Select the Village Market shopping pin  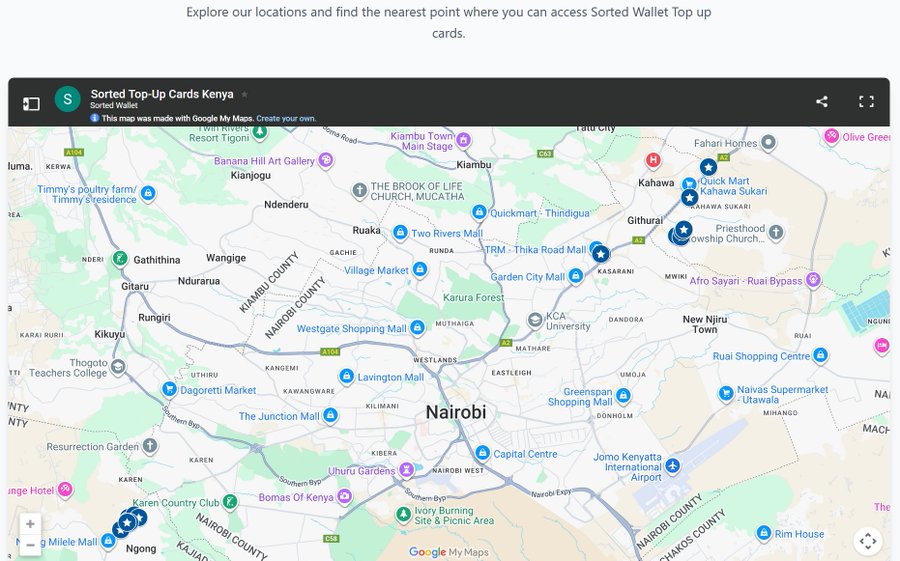(x=420, y=269)
